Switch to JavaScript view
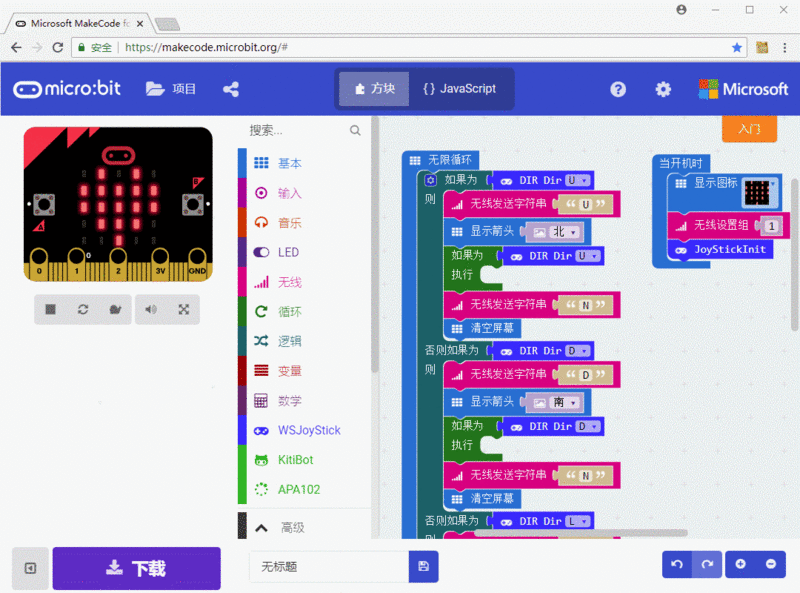Screen dimensions: 800x593 tap(460, 89)
